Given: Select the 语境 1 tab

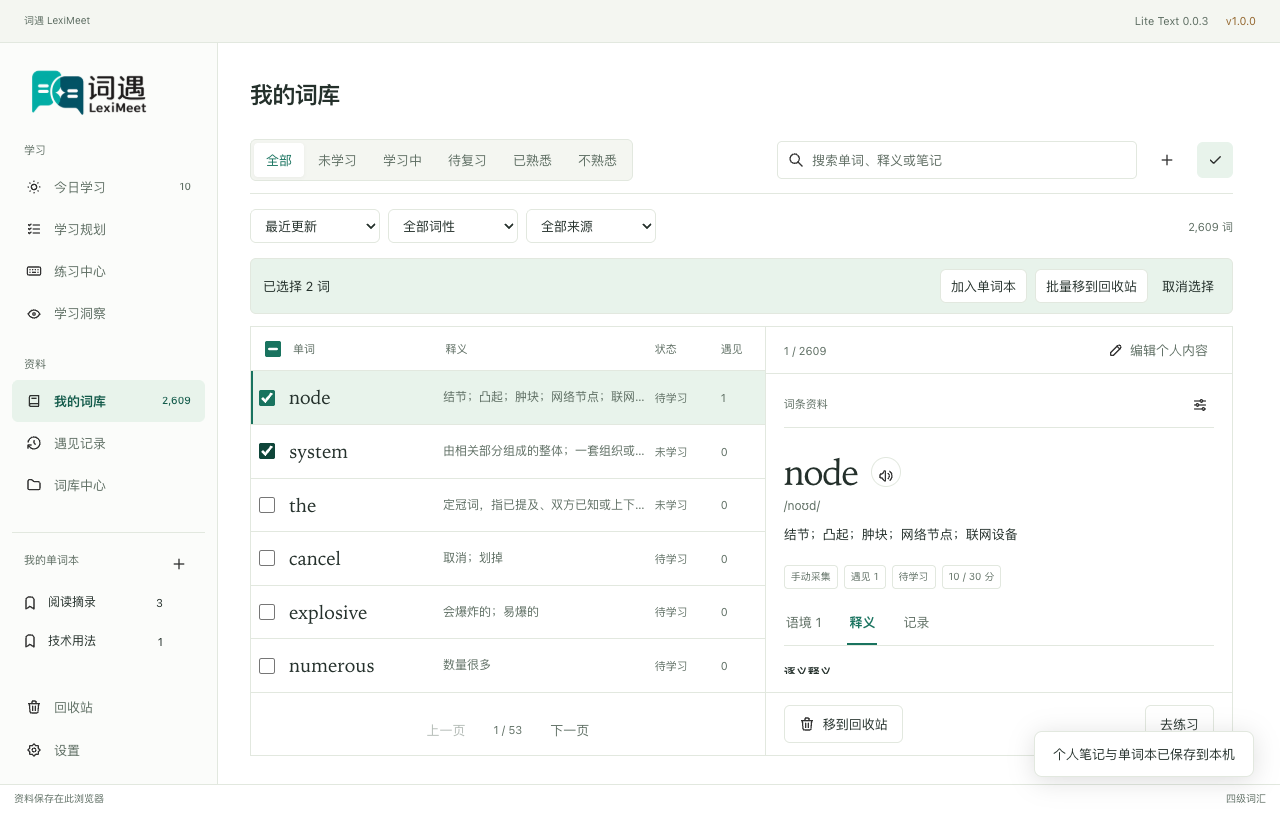Looking at the screenshot, I should pyautogui.click(x=804, y=623).
